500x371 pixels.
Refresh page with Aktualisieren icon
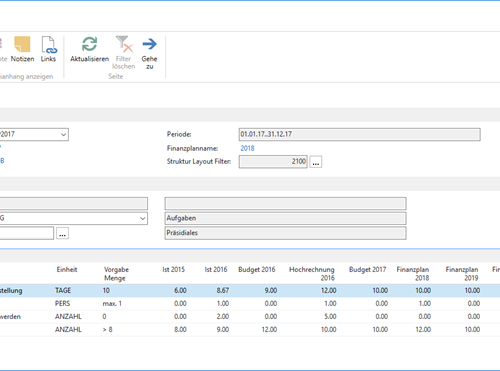pos(89,44)
